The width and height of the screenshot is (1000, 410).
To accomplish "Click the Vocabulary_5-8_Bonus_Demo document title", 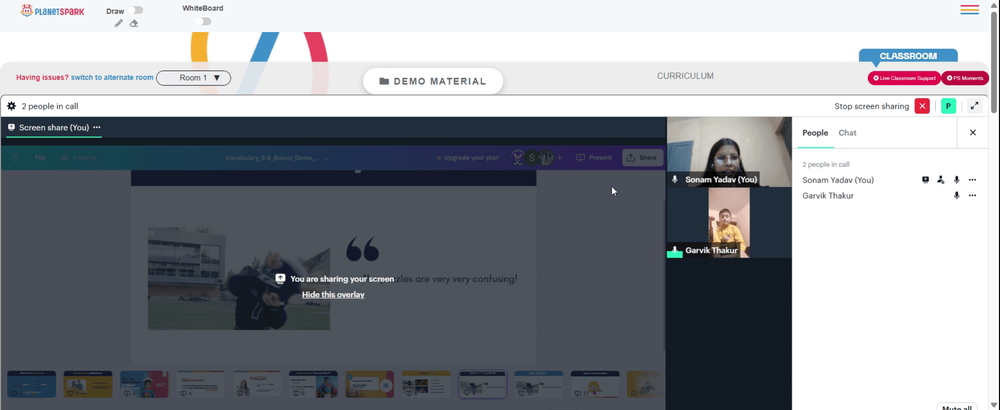I will (x=272, y=157).
